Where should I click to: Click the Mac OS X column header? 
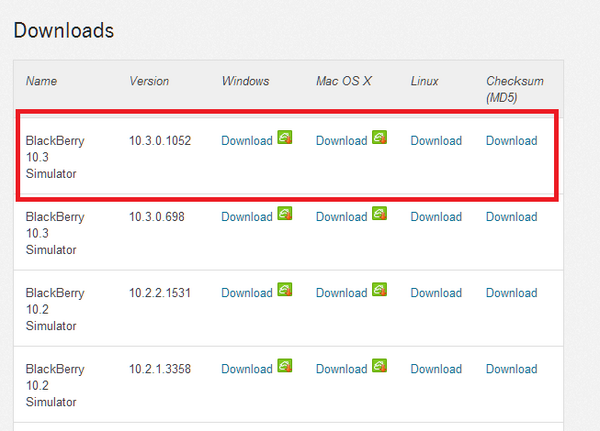[344, 81]
